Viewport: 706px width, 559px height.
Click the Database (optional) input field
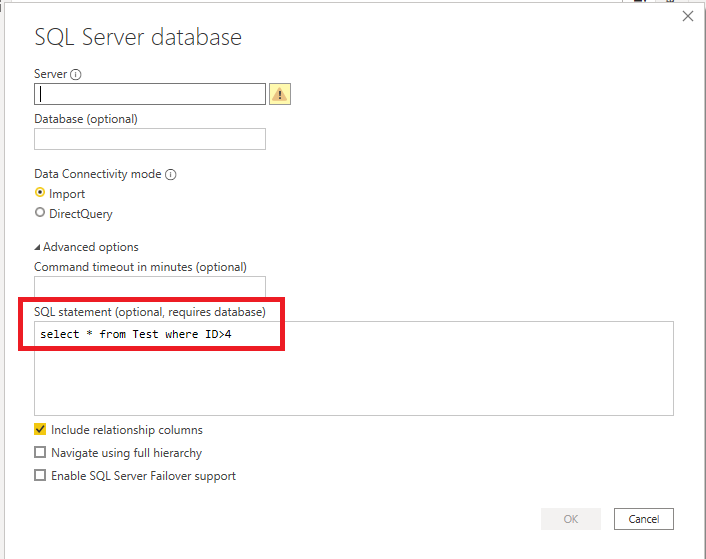click(150, 139)
